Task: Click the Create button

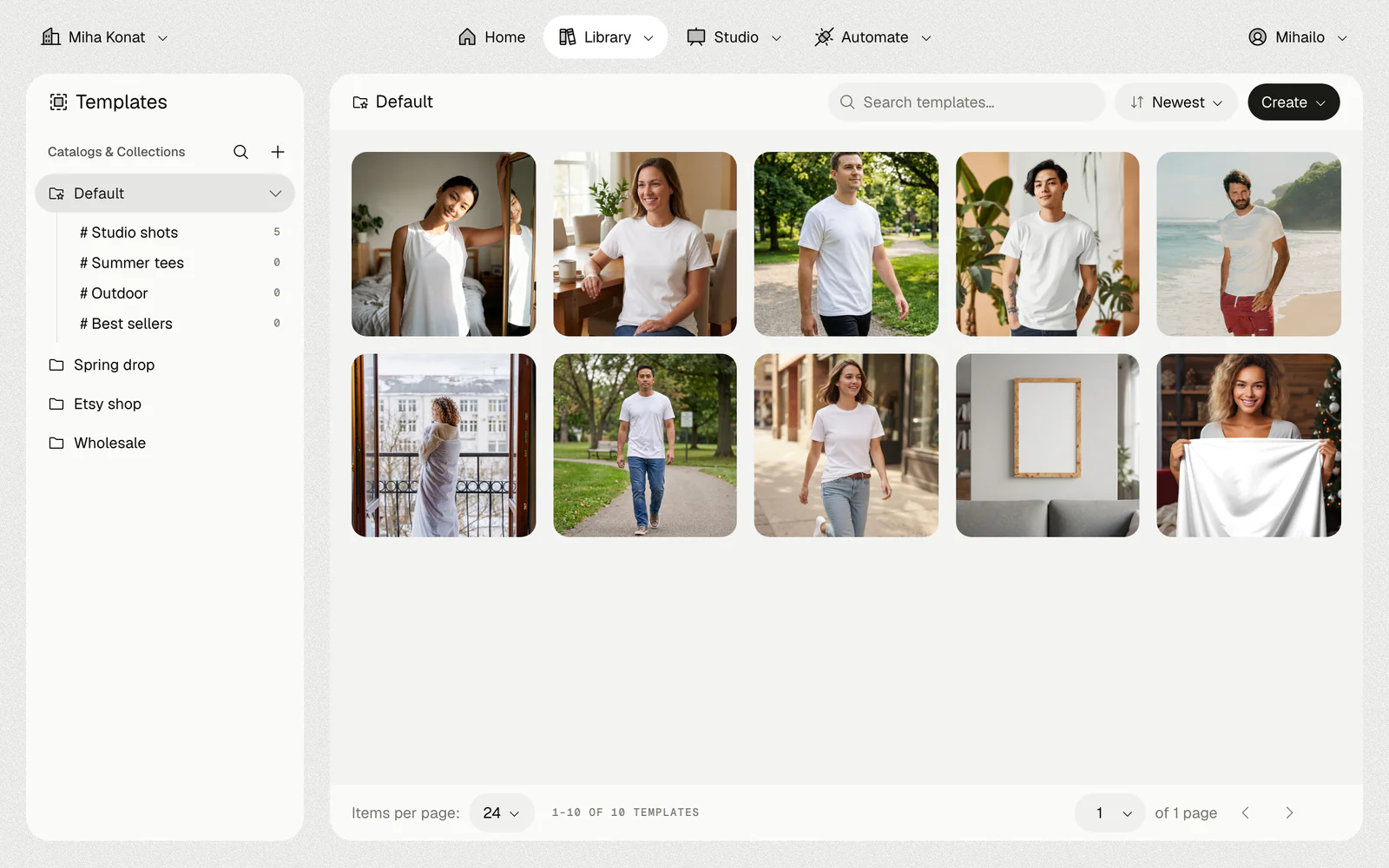Action: [1294, 102]
